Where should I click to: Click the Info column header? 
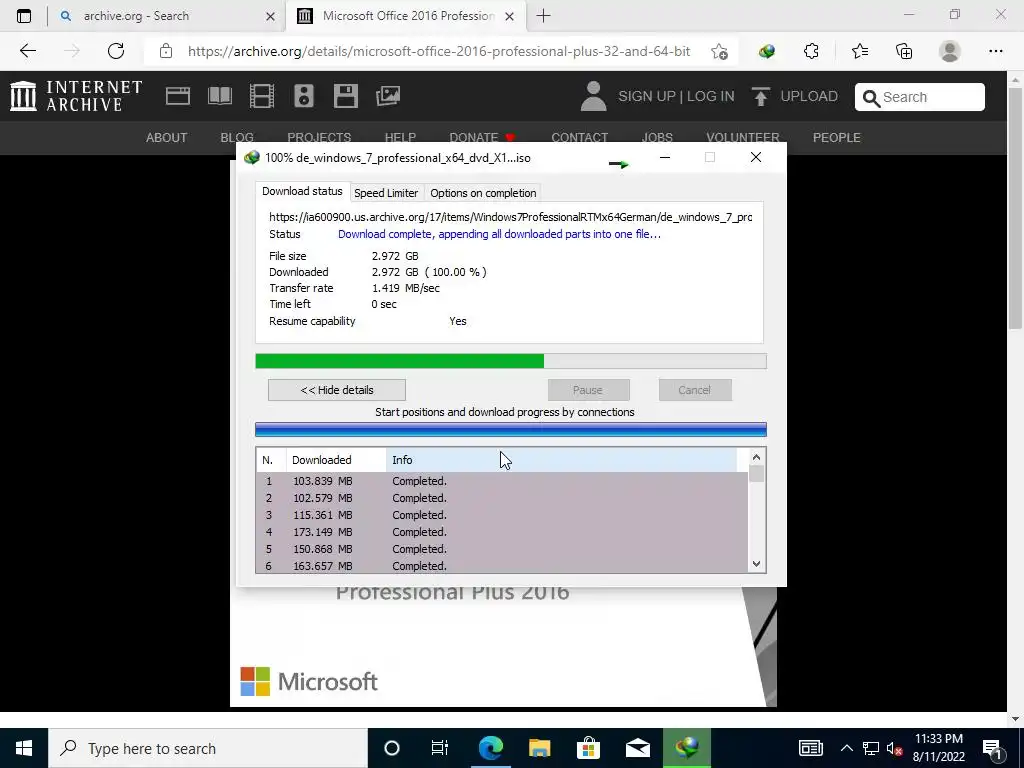click(562, 460)
